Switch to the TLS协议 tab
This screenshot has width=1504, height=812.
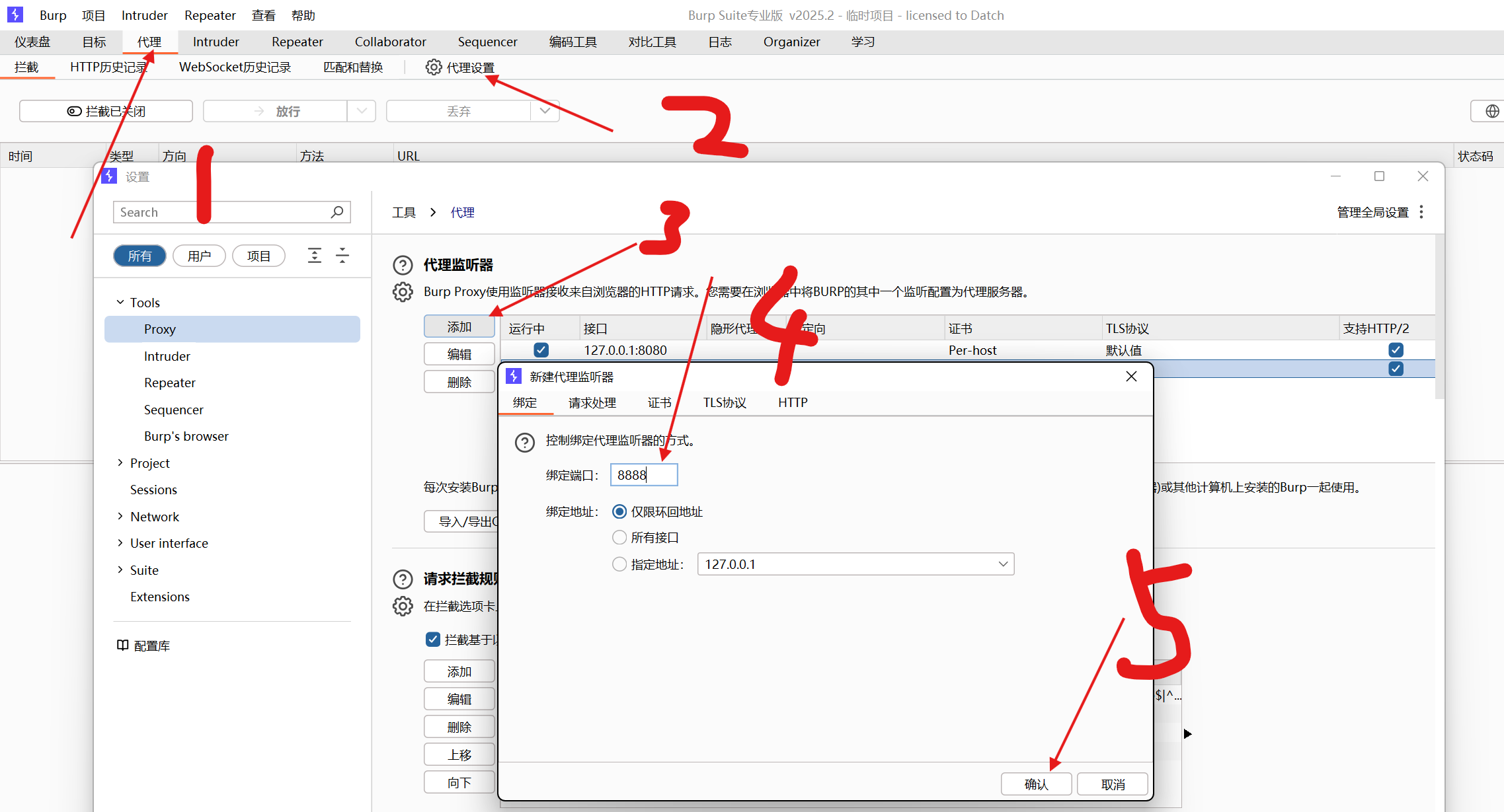pyautogui.click(x=725, y=403)
